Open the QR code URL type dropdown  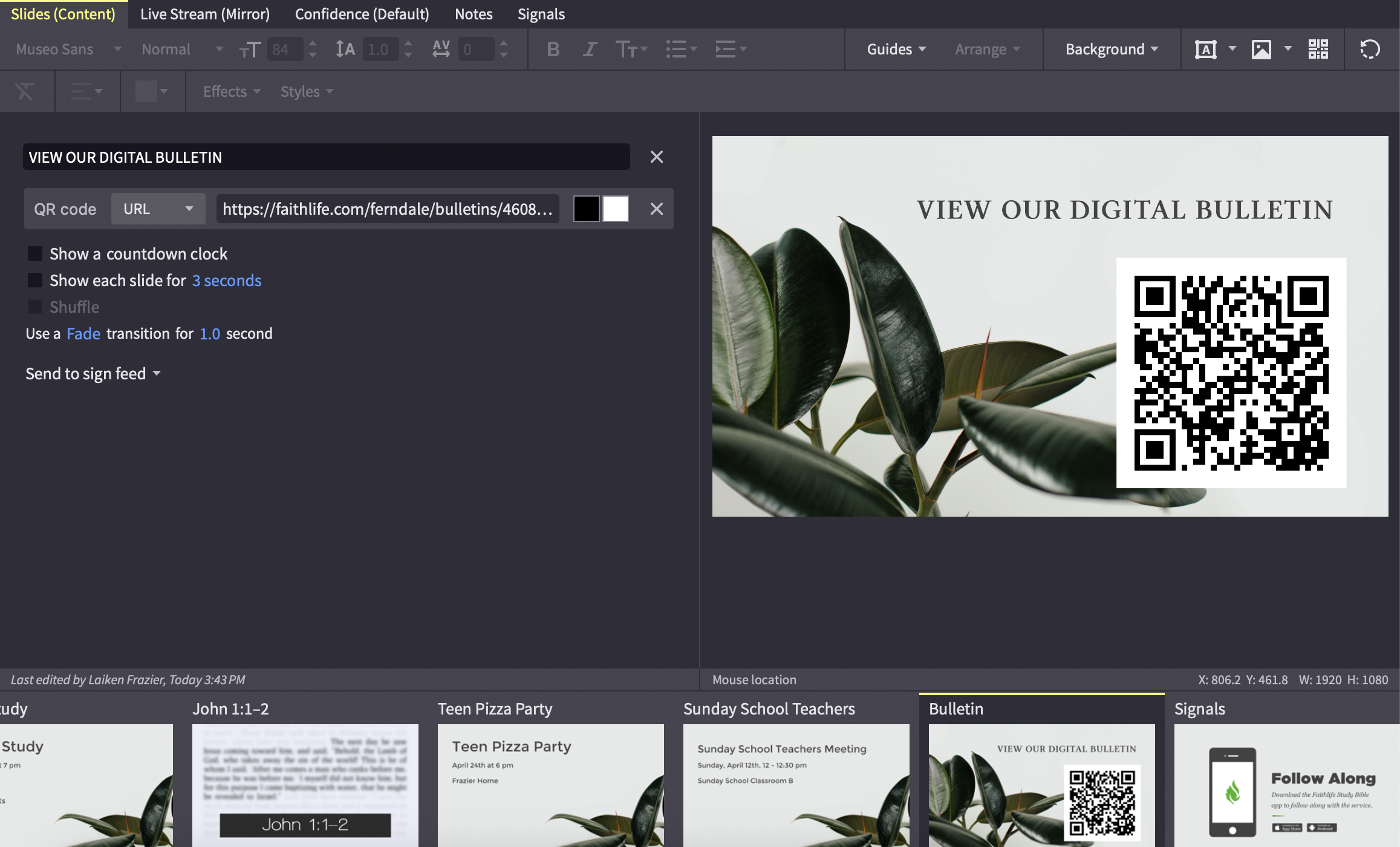pyautogui.click(x=158, y=209)
